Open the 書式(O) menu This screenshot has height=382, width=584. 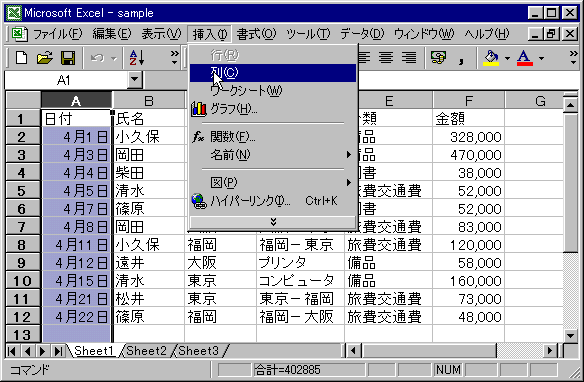click(x=256, y=35)
